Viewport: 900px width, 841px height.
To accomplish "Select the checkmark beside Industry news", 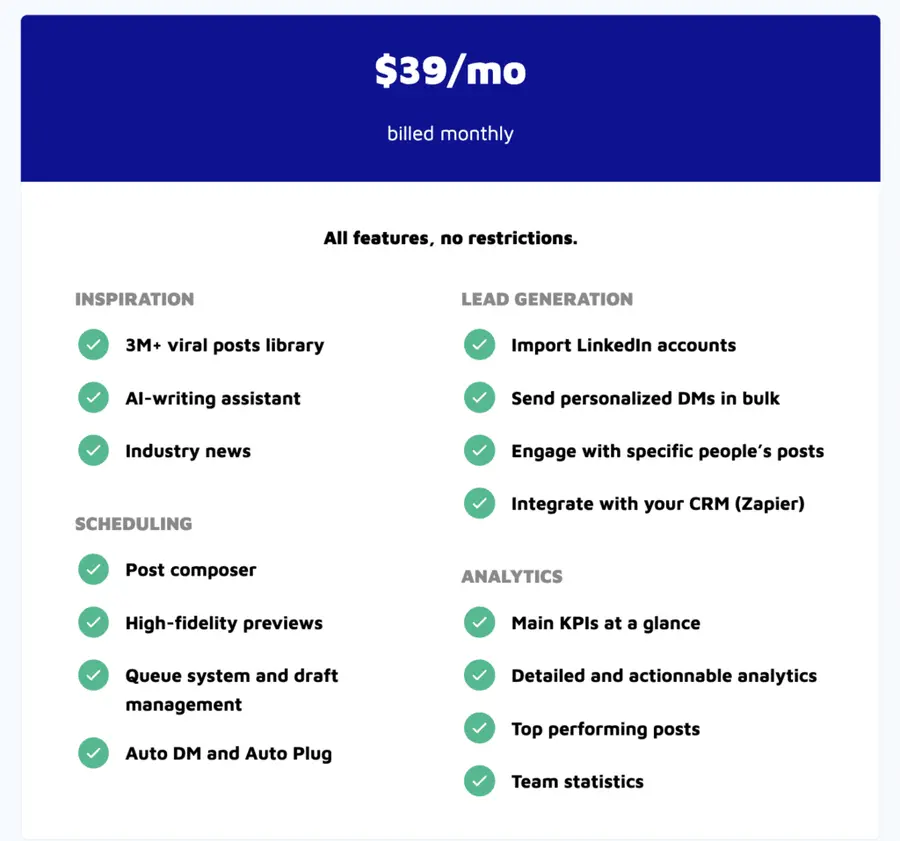I will click(x=94, y=450).
